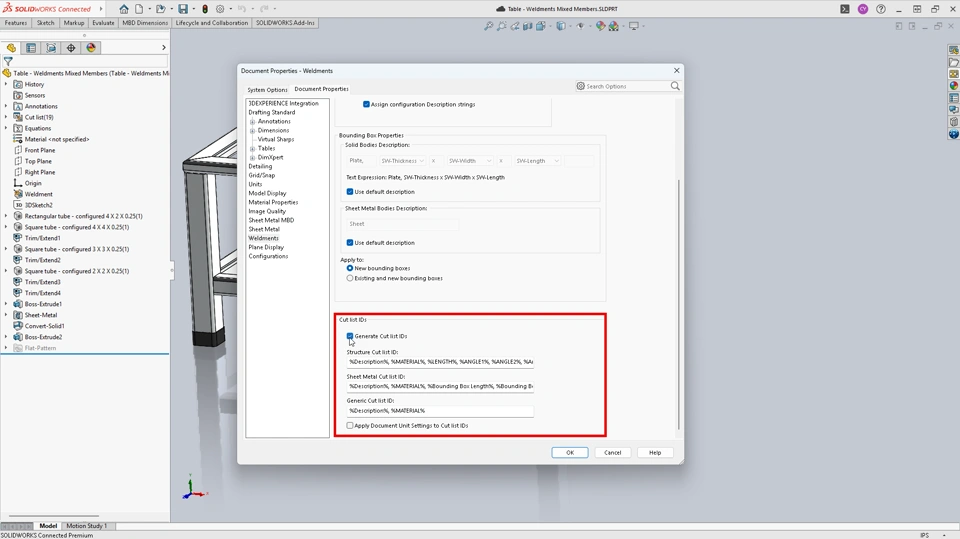The image size is (960, 539).
Task: Open the ConfigurationManager tab icon
Action: coord(51,48)
